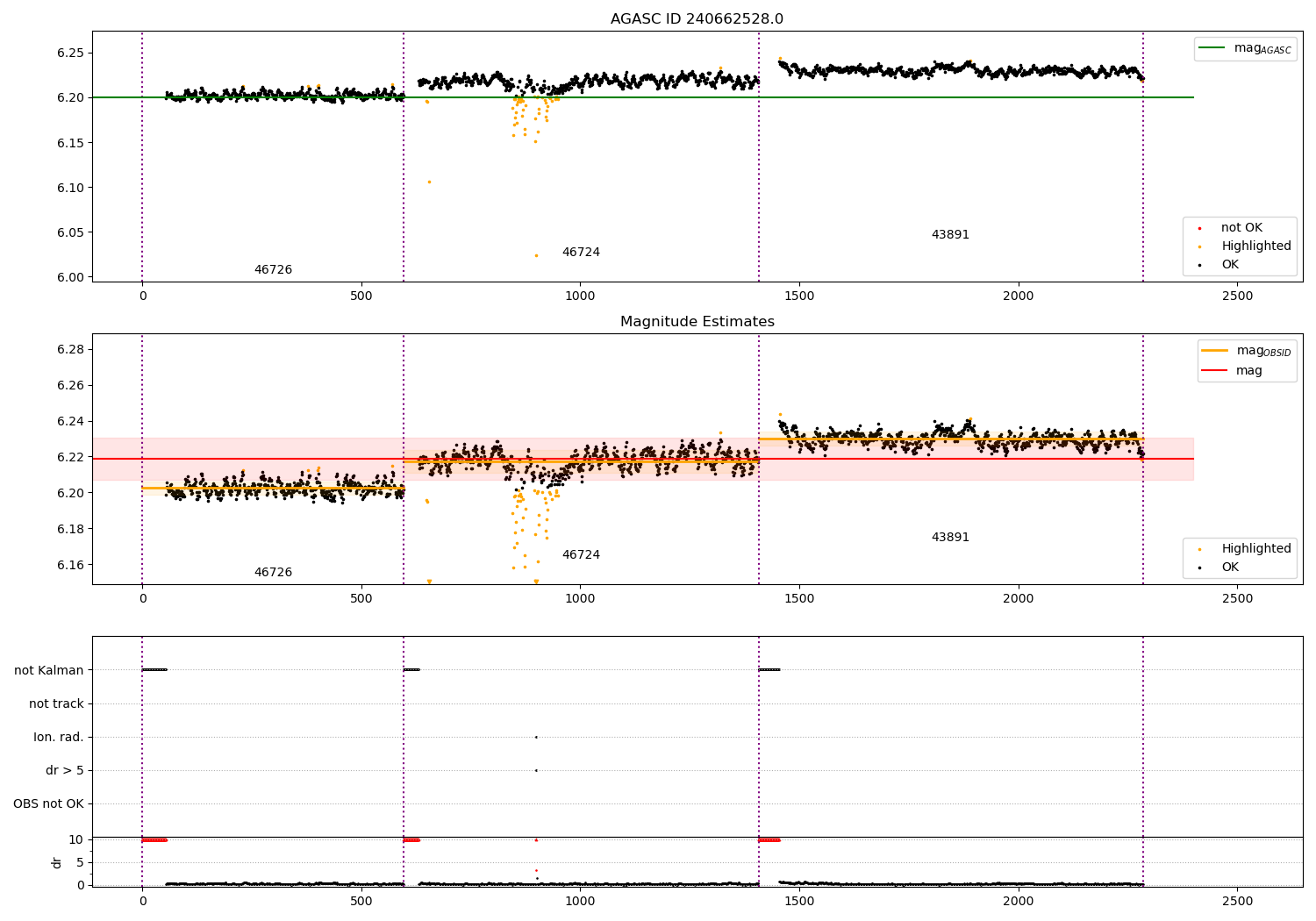This screenshot has height=921, width=1316.
Task: Click the title 'AGASC ID 240662528.0'
Action: point(697,19)
